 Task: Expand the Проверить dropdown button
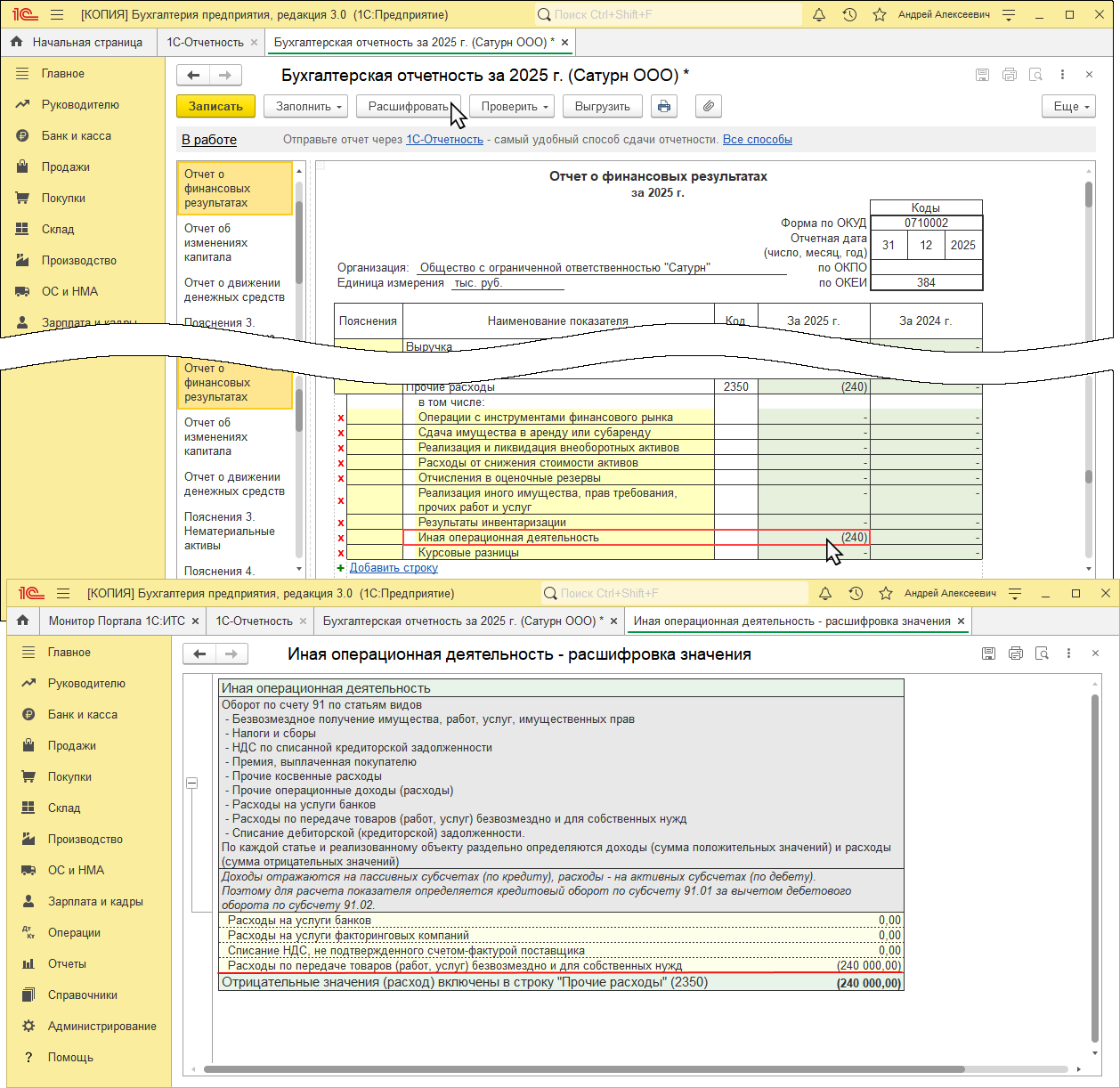pyautogui.click(x=512, y=106)
